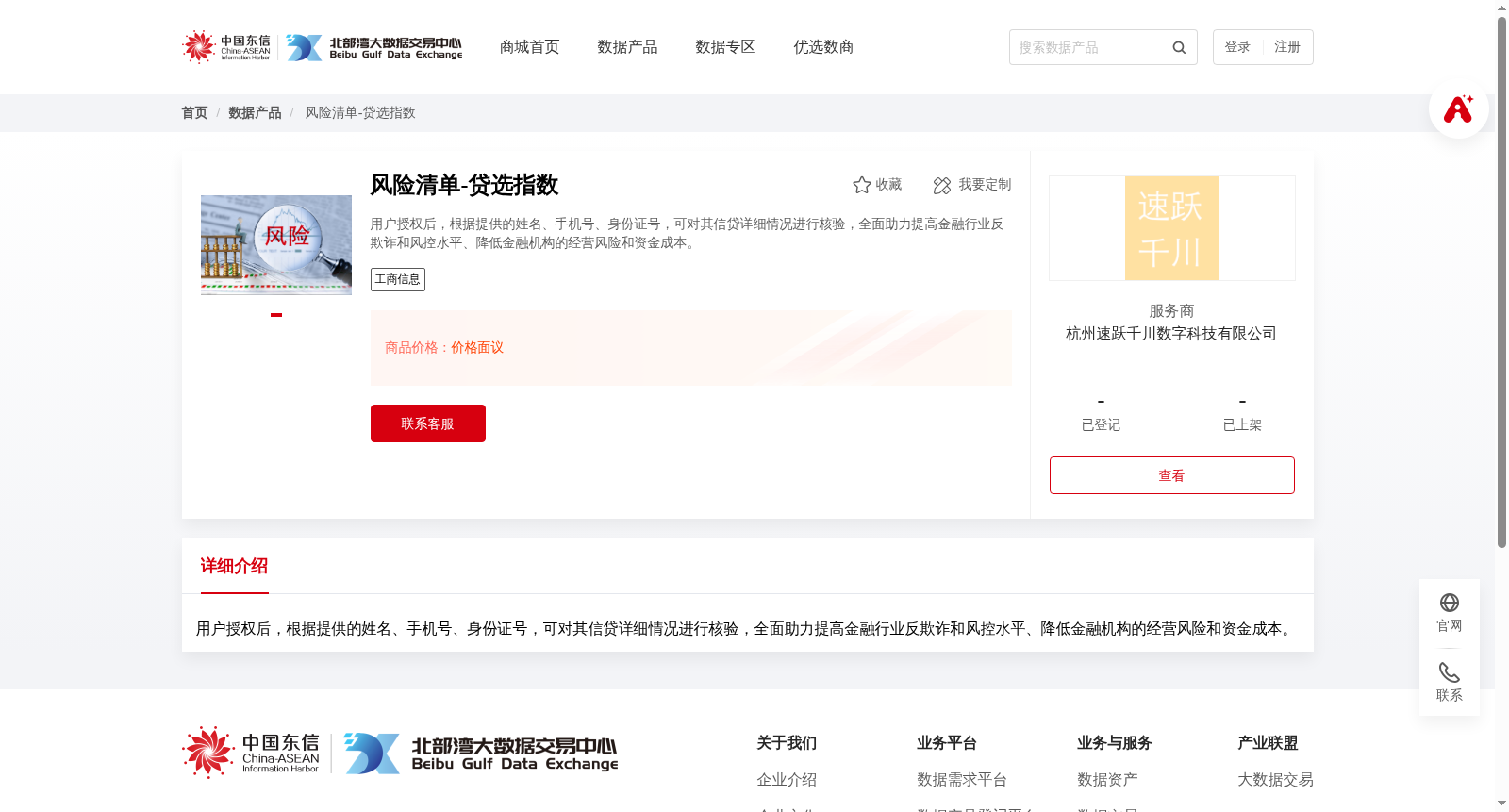The height and width of the screenshot is (812, 1509).
Task: Click the page vertical scrollbar thumb
Action: [x=1501, y=283]
